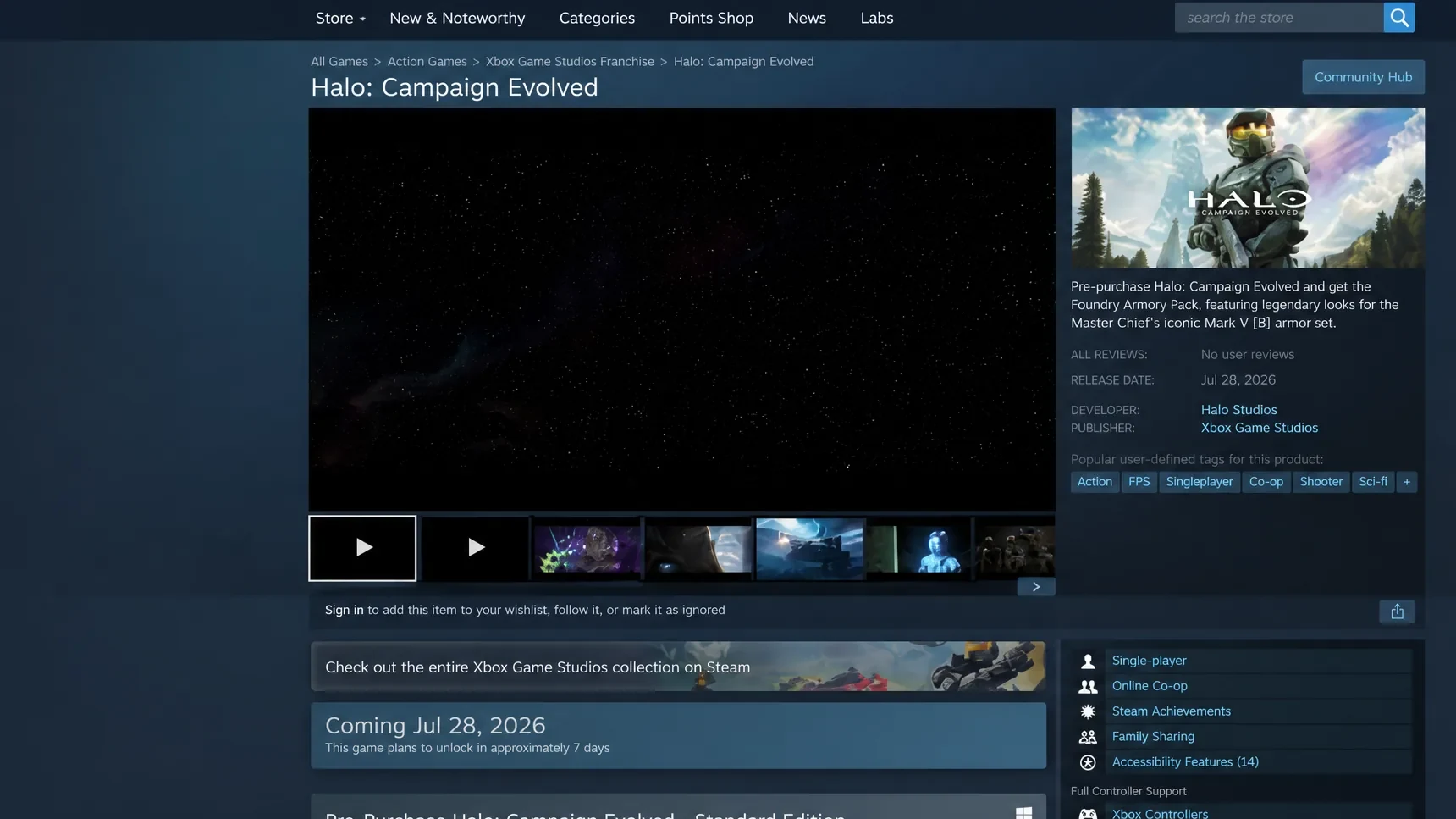Open Xbox Game Studios publisher link
The height and width of the screenshot is (819, 1456).
1259,428
